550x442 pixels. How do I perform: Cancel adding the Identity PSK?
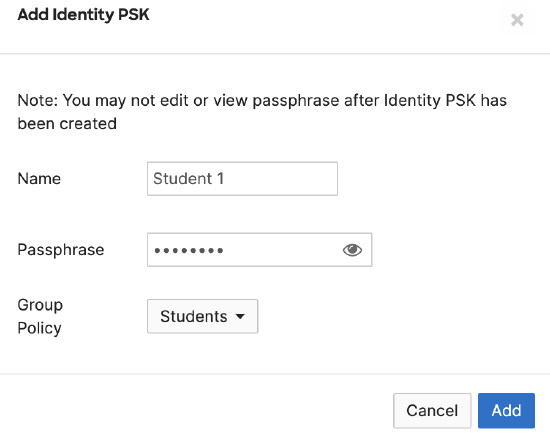[x=432, y=410]
